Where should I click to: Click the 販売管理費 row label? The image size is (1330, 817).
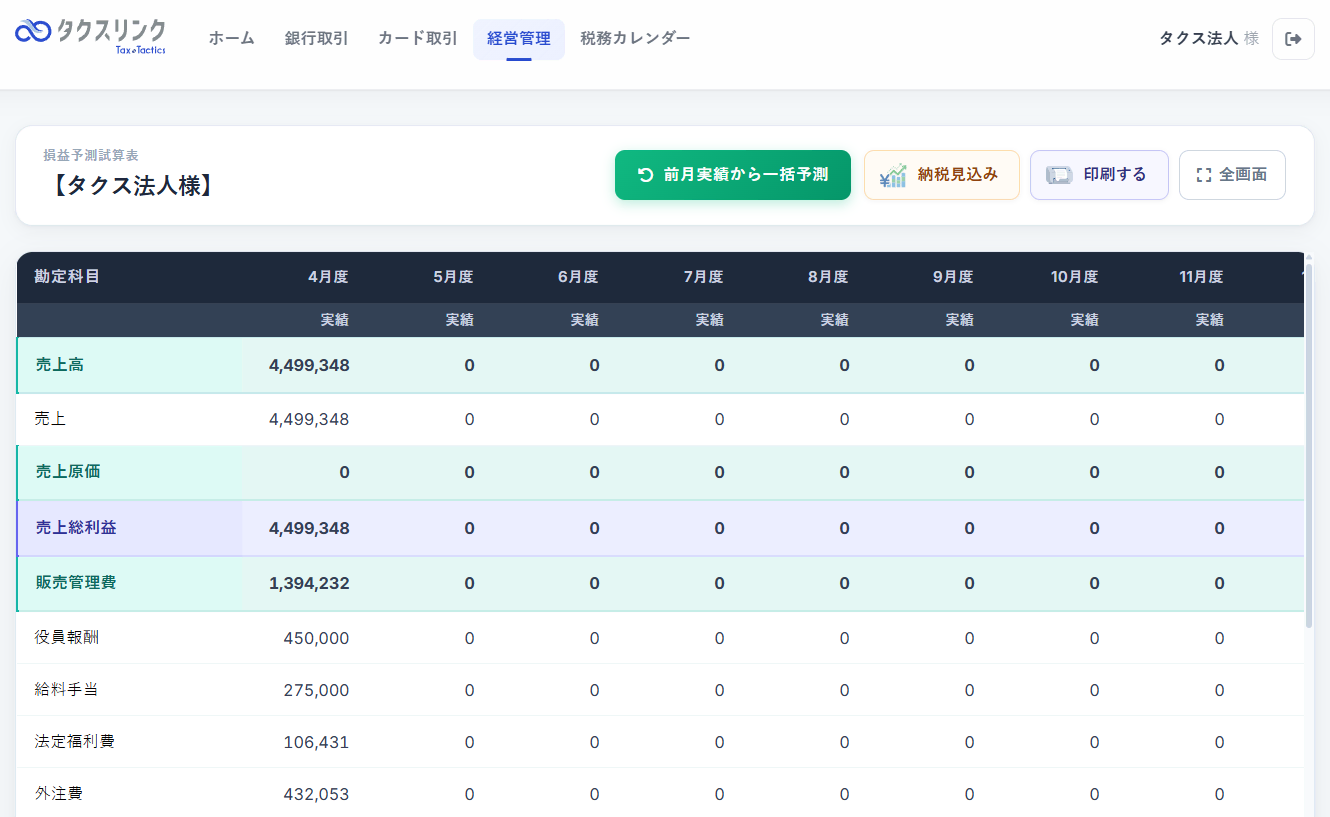pyautogui.click(x=76, y=583)
